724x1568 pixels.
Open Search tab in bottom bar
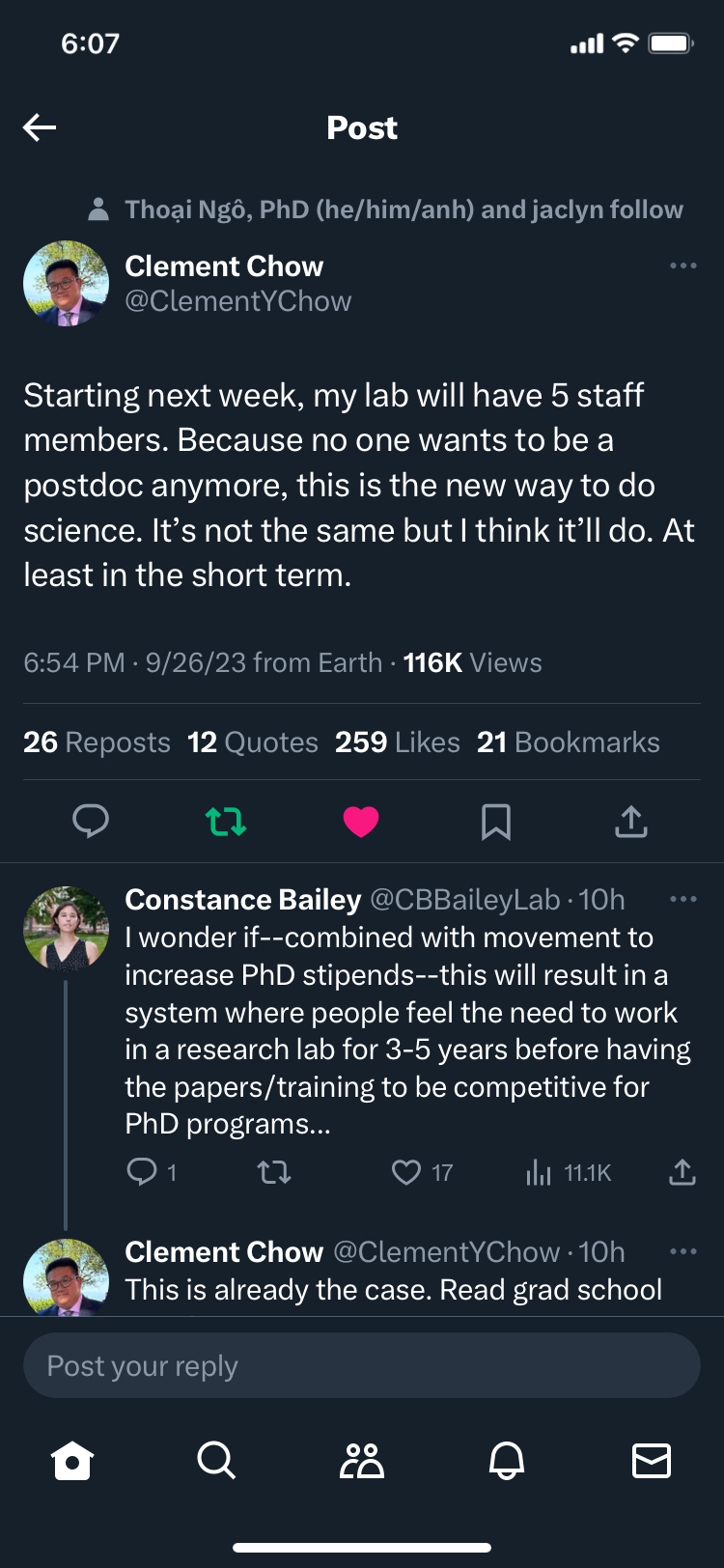click(216, 1461)
